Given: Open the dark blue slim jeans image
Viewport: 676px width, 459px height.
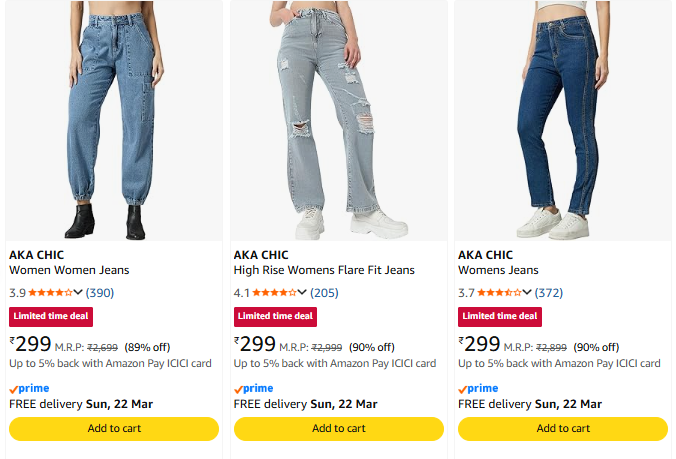Looking at the screenshot, I should (562, 120).
